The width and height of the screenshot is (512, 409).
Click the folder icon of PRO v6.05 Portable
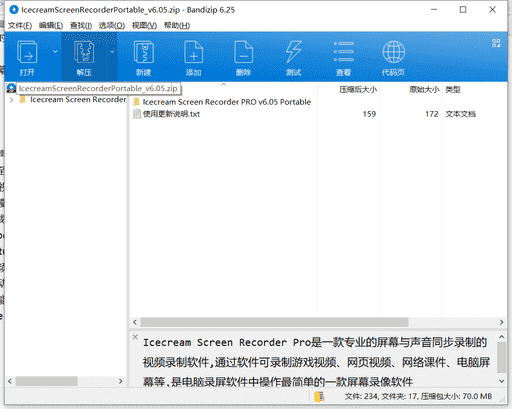click(x=136, y=102)
